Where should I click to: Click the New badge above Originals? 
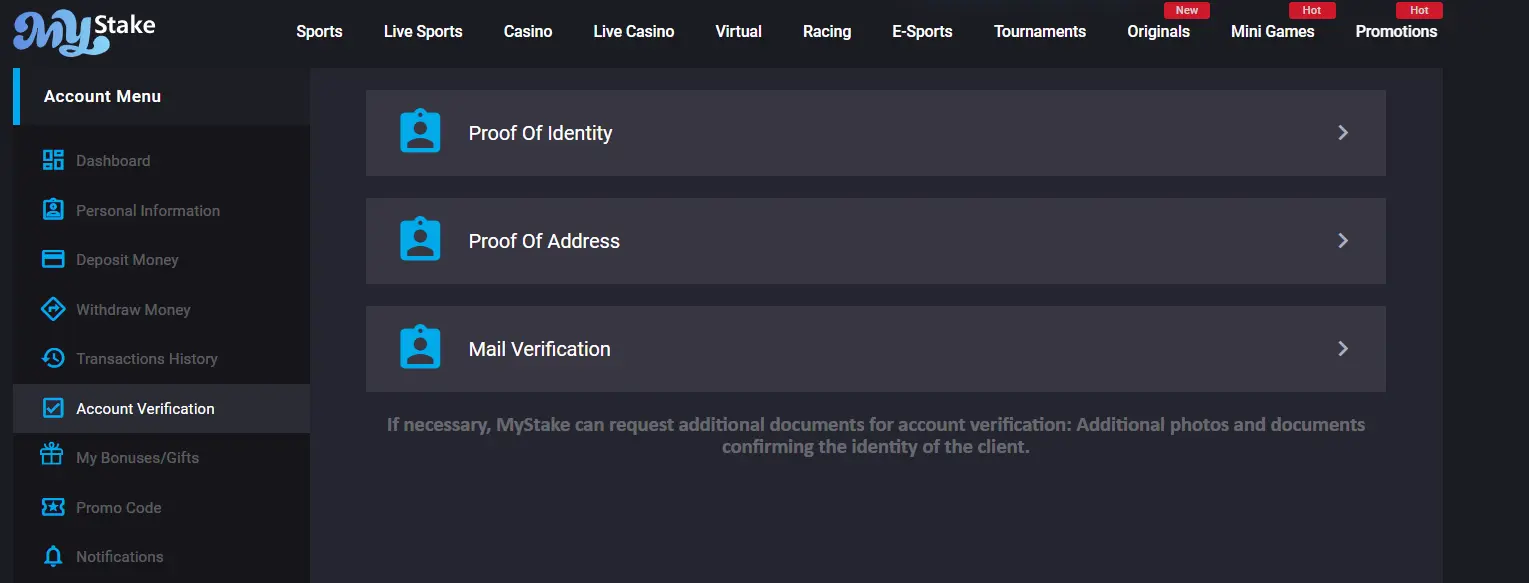1187,10
